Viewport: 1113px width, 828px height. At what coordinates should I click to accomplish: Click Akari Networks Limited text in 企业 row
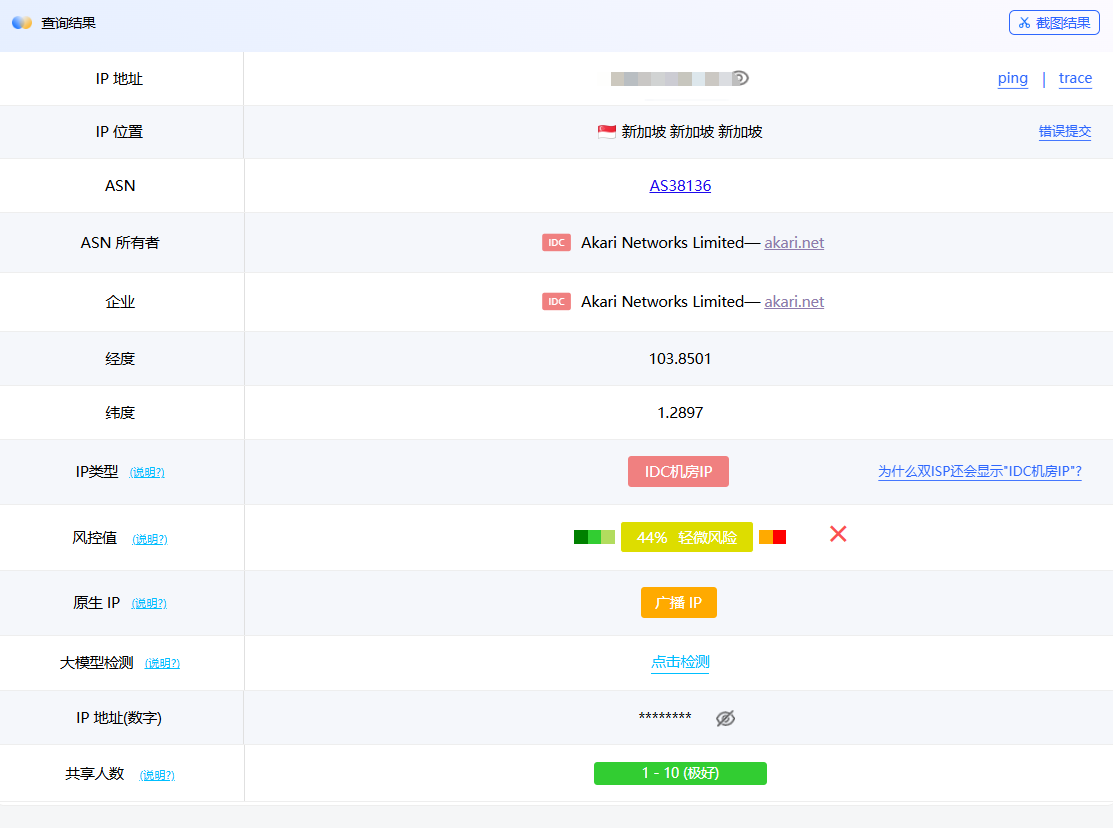pos(662,302)
